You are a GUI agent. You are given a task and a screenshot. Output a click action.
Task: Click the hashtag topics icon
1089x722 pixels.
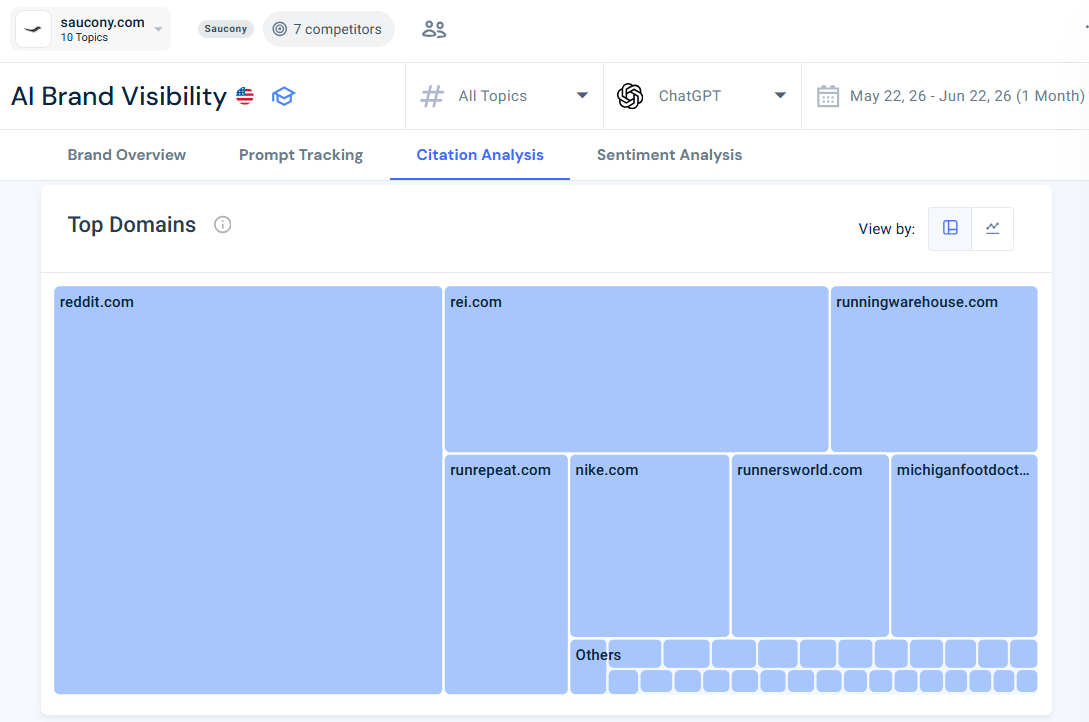[x=432, y=96]
